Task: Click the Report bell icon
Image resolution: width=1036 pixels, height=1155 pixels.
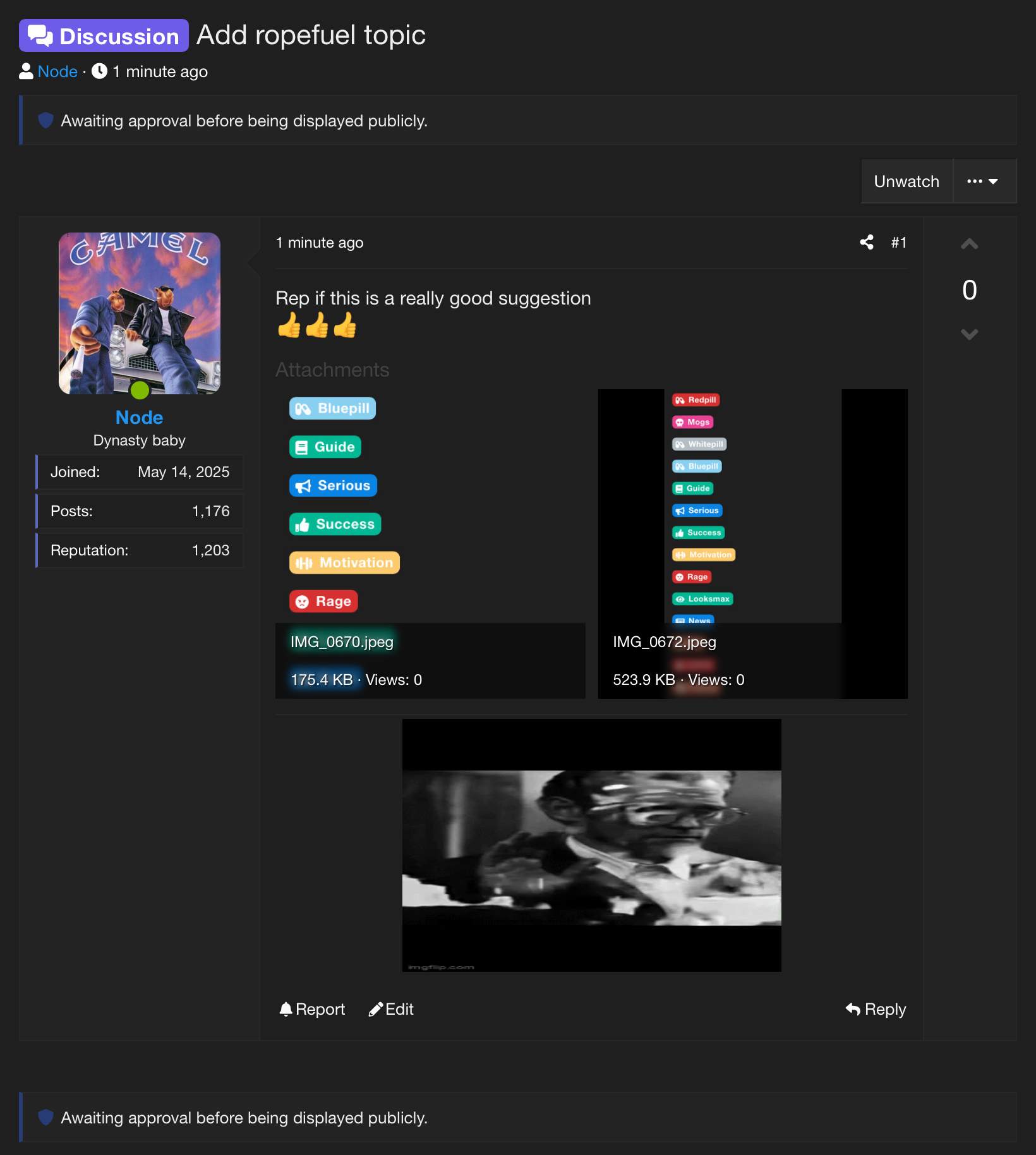Action: tap(286, 1009)
